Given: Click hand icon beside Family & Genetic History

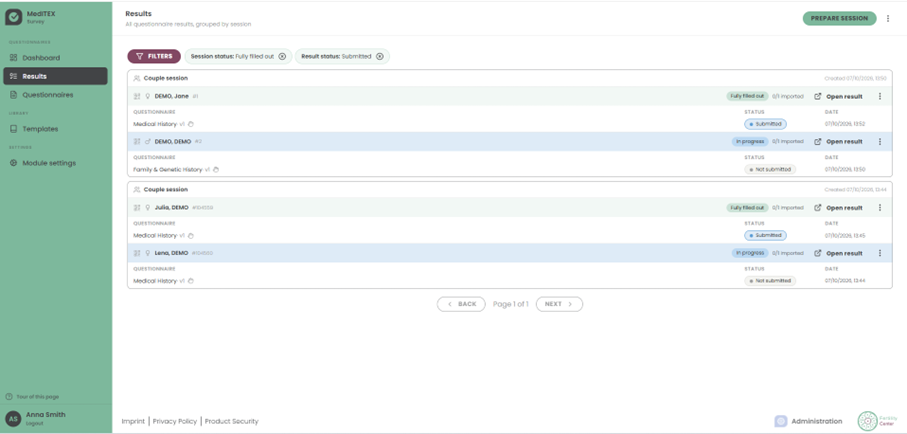Looking at the screenshot, I should (x=216, y=170).
